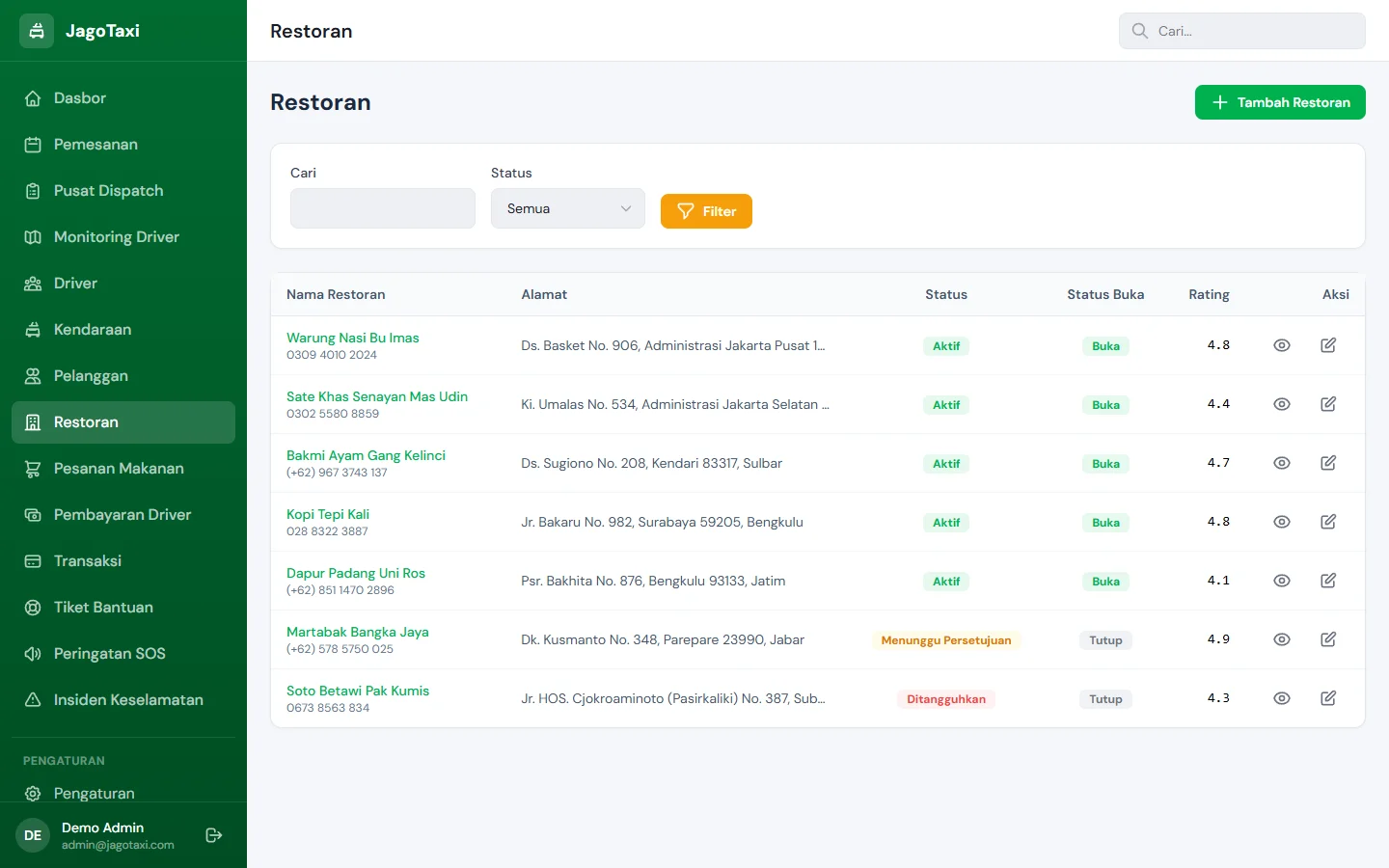View details of Soto Betawi Pak Kumis

[x=1282, y=698]
